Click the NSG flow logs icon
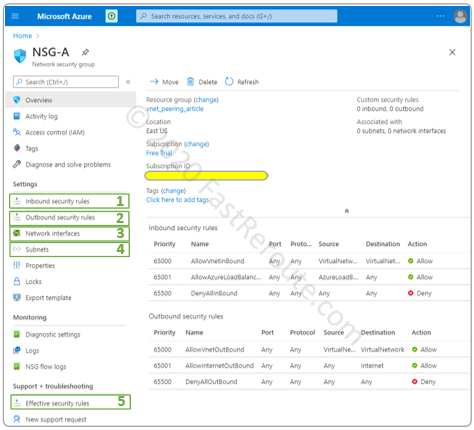Screen dimensions: 474x430 (x=17, y=366)
